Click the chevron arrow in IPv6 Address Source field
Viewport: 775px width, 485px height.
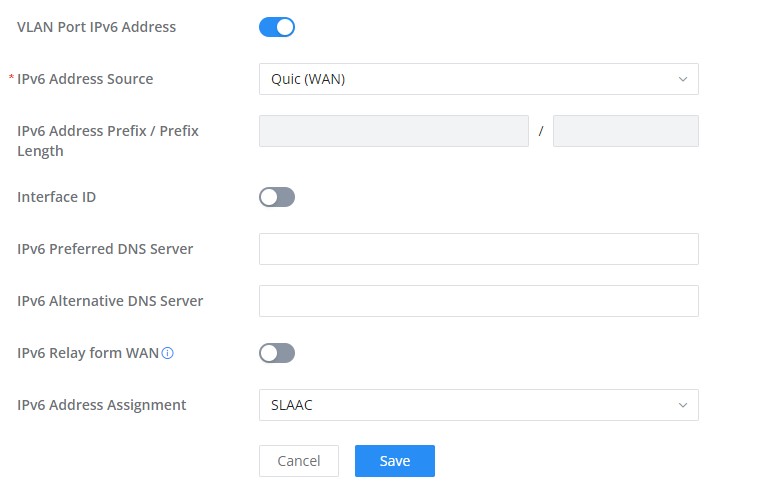coord(683,79)
